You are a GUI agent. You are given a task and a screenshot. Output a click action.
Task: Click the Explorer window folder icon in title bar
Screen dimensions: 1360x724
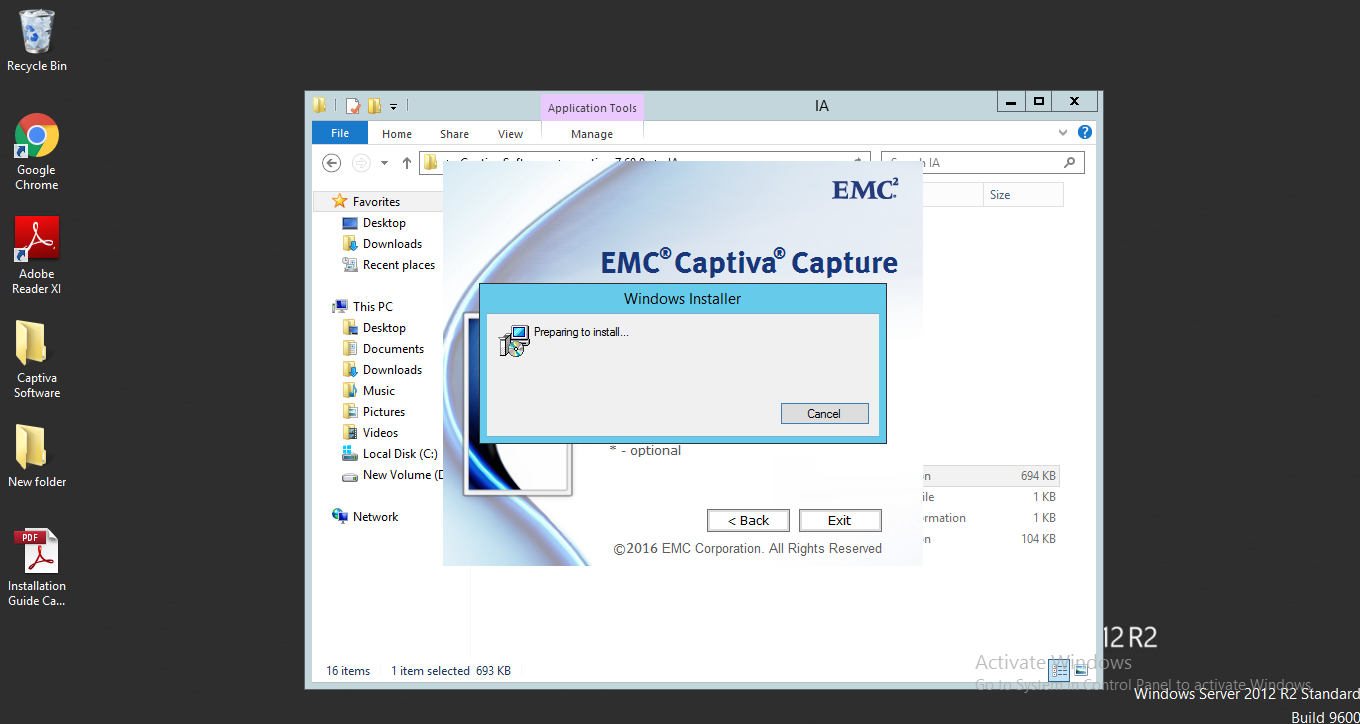pyautogui.click(x=320, y=105)
